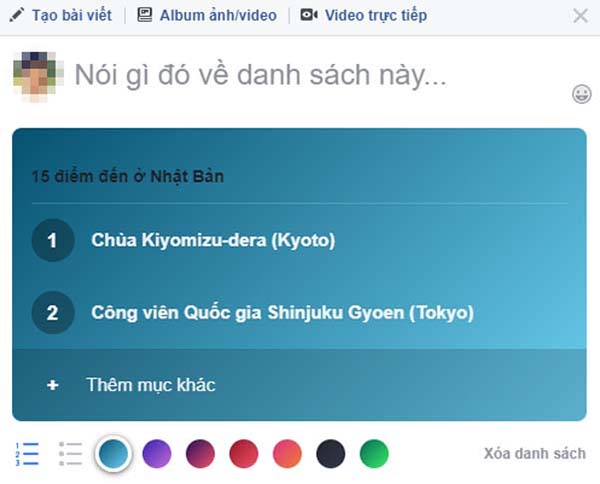This screenshot has width=600, height=484.
Task: Choose the purple background swatch
Action: point(157,454)
